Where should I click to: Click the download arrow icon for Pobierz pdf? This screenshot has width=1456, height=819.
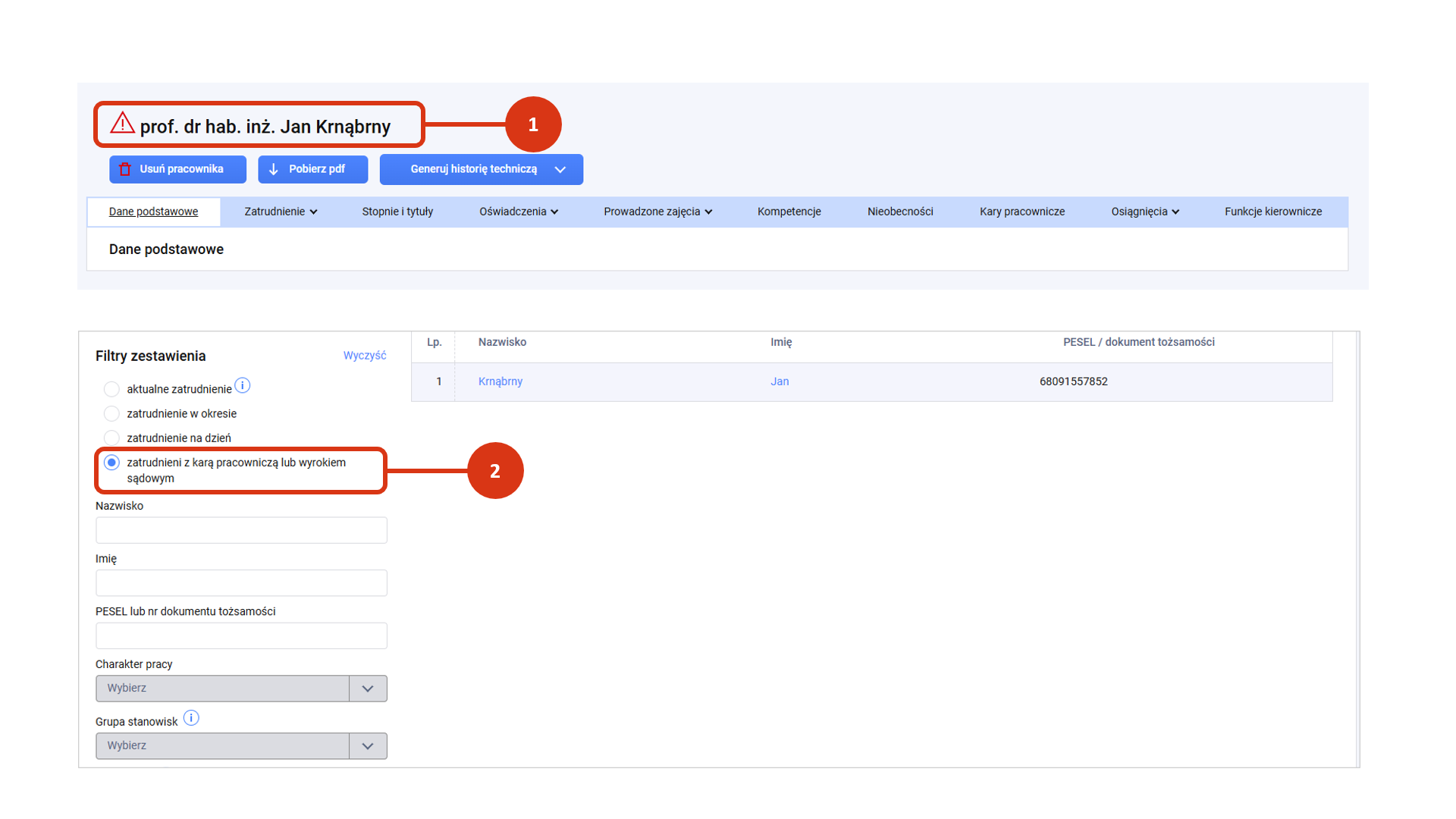point(274,169)
